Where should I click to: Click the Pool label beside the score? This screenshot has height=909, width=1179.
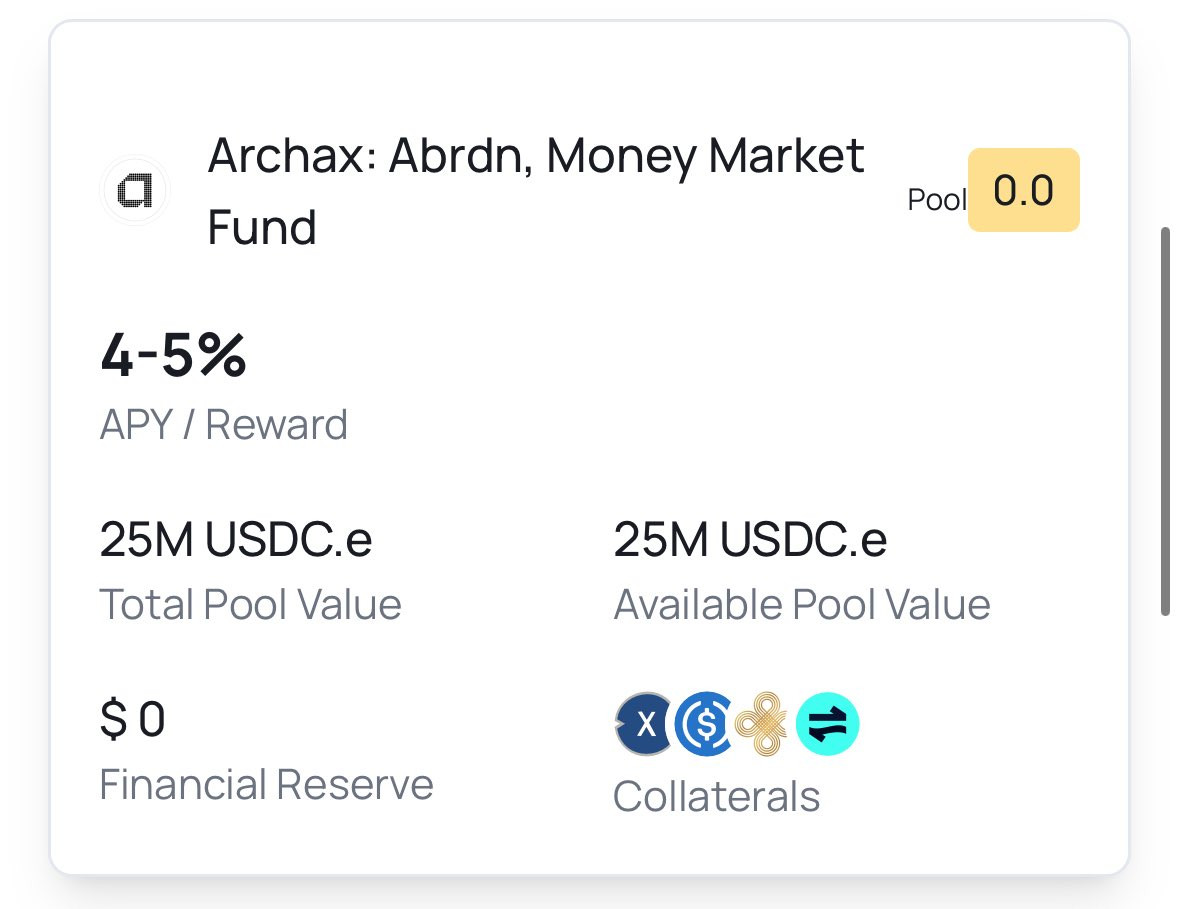[x=936, y=200]
